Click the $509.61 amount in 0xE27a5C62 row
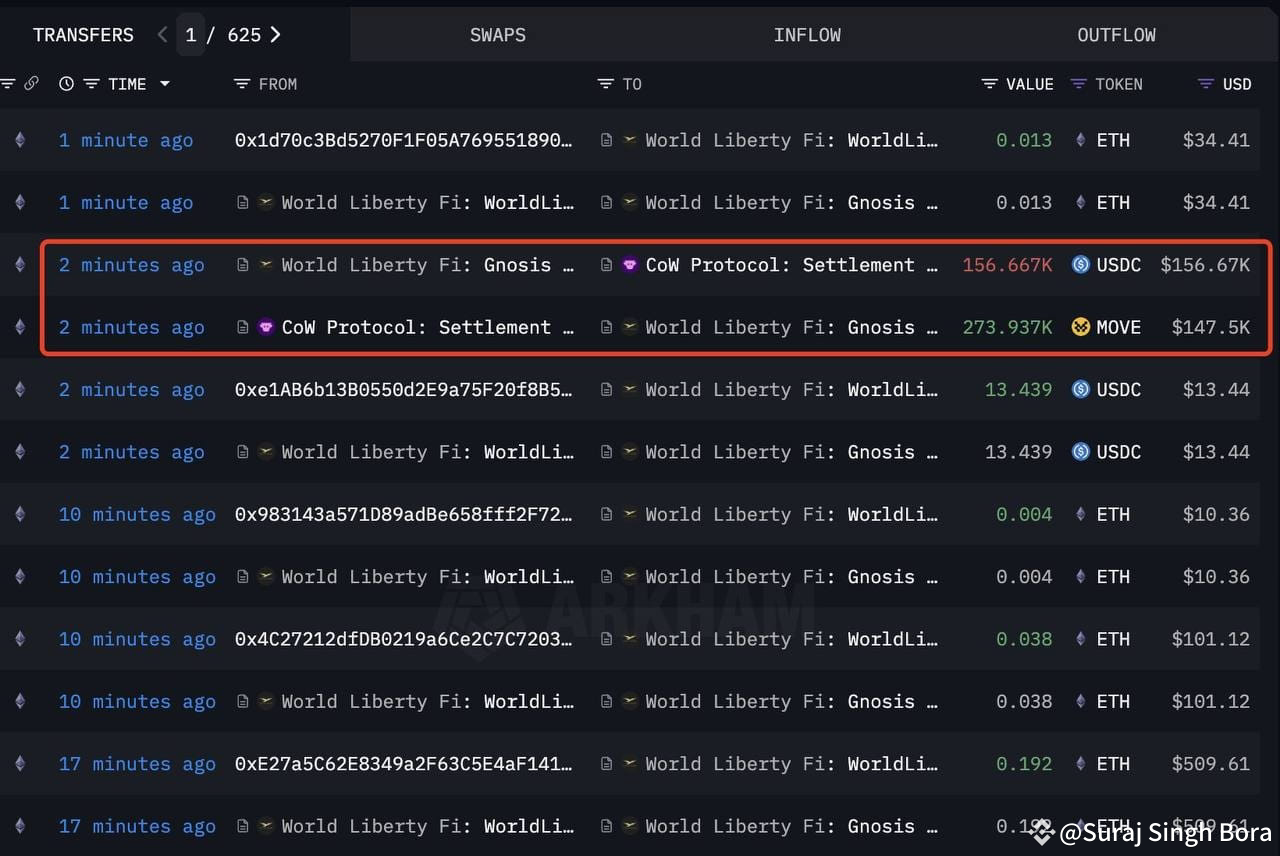Image resolution: width=1280 pixels, height=856 pixels. coord(1211,764)
